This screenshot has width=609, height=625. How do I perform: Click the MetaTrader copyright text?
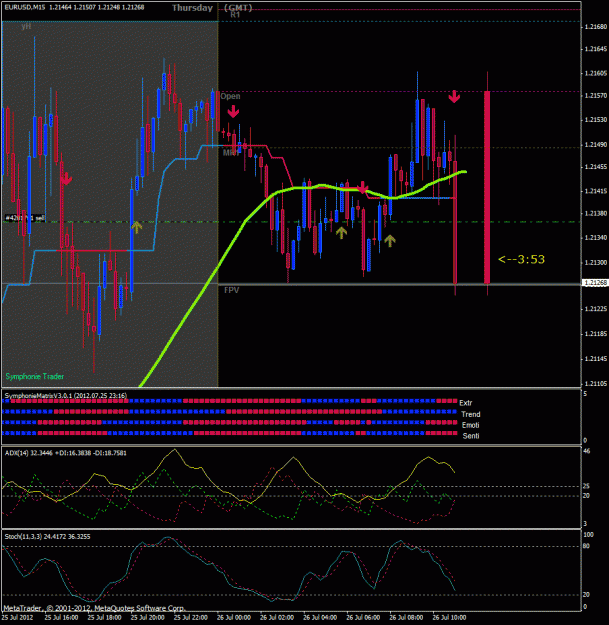point(94,608)
